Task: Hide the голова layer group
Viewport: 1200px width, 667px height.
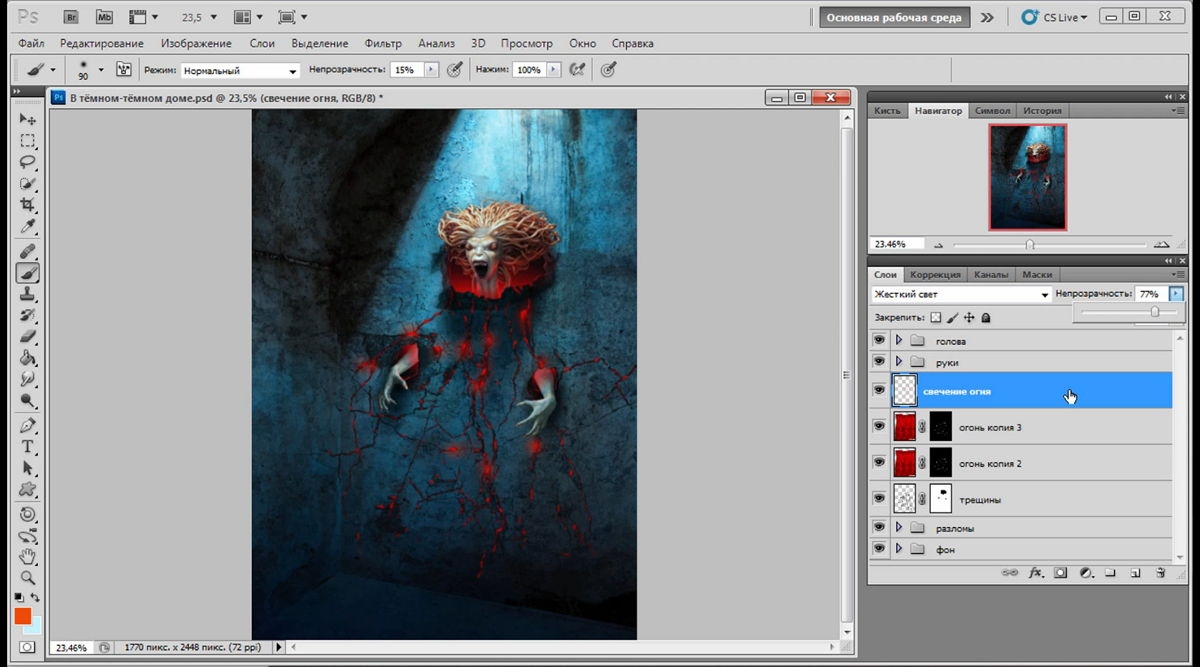Action: [x=879, y=341]
